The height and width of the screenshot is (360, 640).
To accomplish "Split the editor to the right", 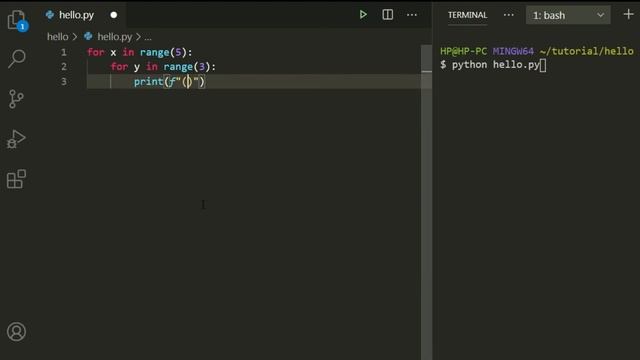I will (x=387, y=15).
